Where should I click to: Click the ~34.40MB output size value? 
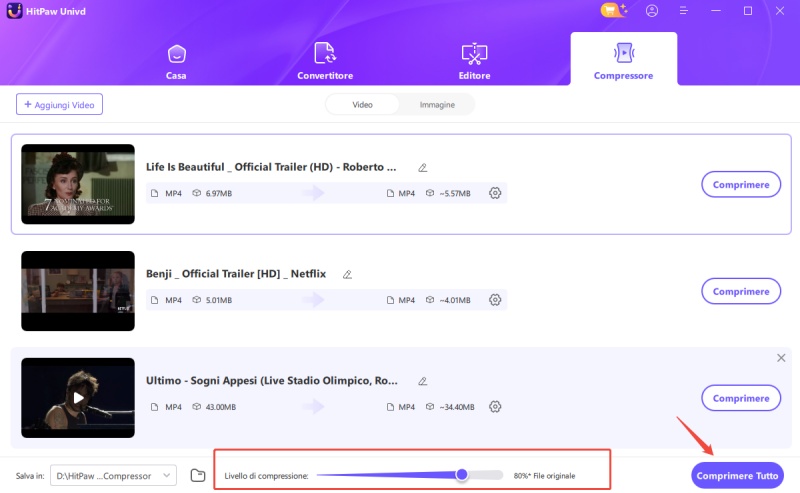point(457,407)
